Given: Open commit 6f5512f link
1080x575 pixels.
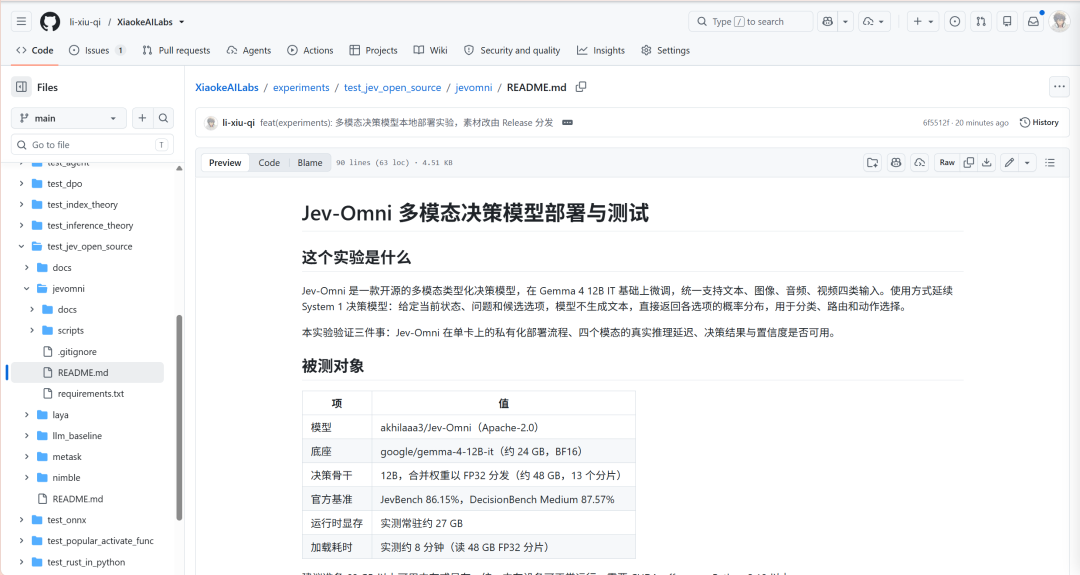Looking at the screenshot, I should click(936, 123).
